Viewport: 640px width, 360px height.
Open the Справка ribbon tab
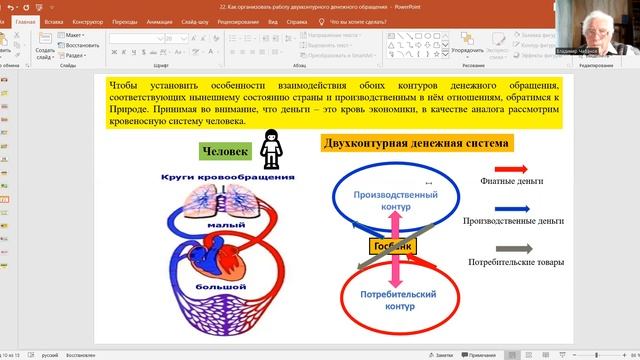click(297, 22)
